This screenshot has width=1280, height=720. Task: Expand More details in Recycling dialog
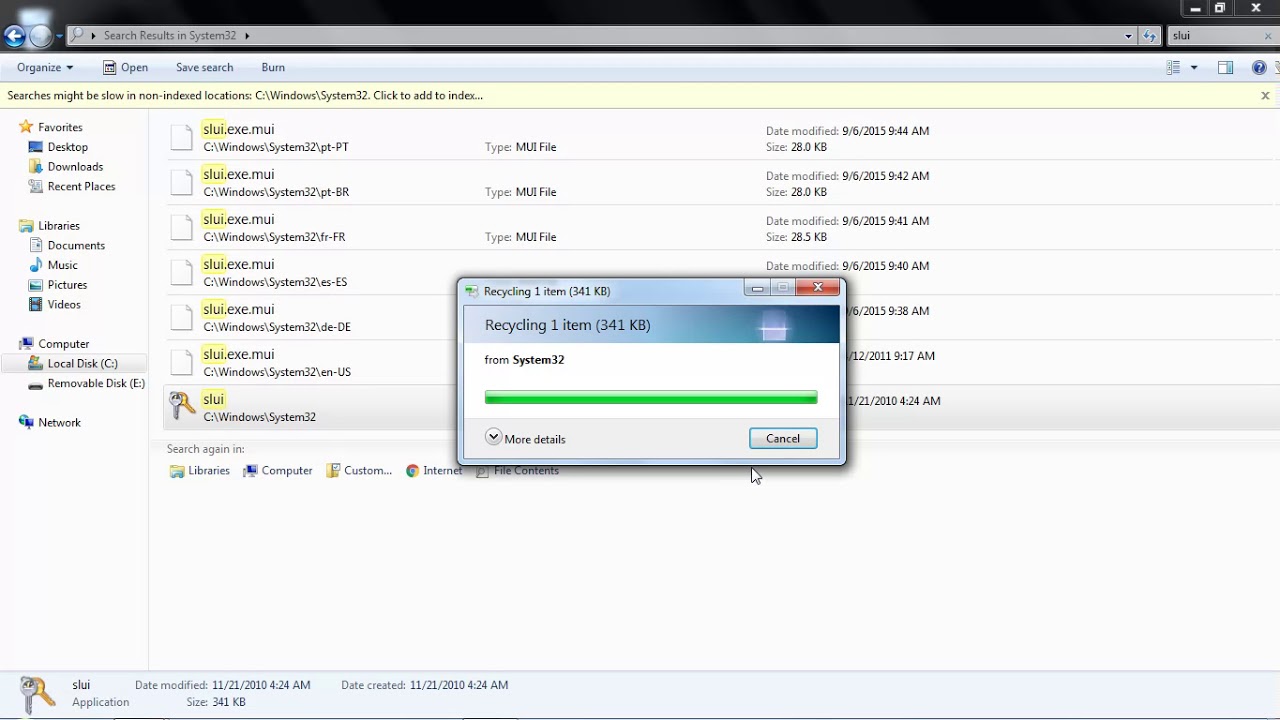coord(525,439)
